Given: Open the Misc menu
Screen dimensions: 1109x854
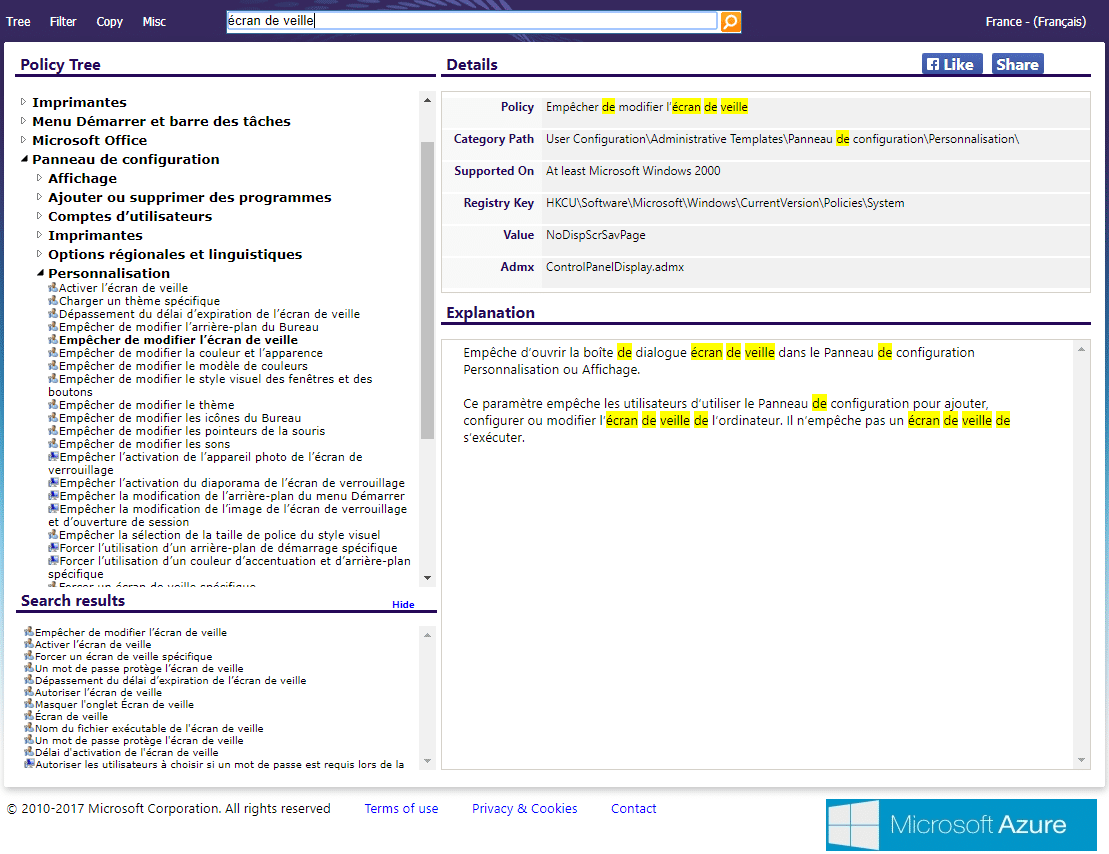Looking at the screenshot, I should [x=154, y=22].
